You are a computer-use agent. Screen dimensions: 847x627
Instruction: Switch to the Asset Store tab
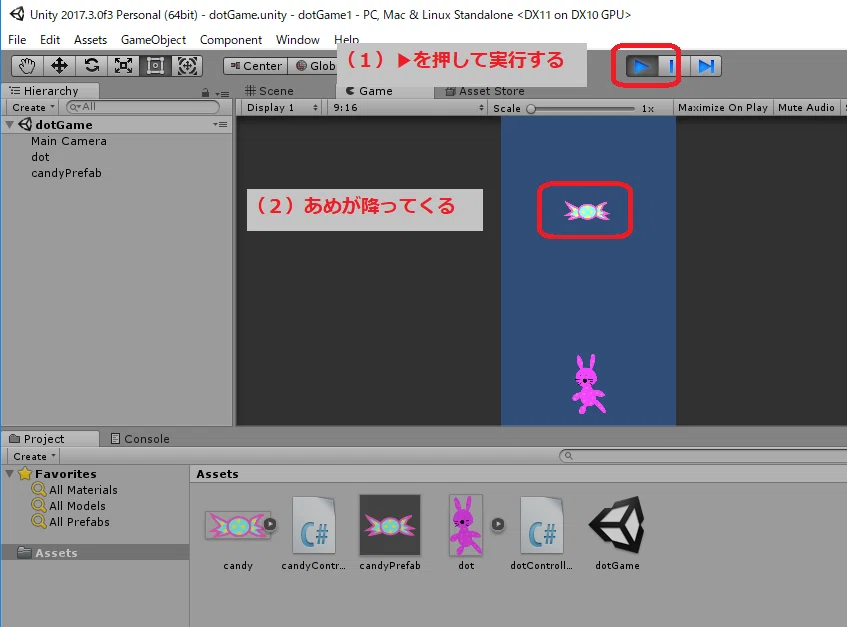485,91
